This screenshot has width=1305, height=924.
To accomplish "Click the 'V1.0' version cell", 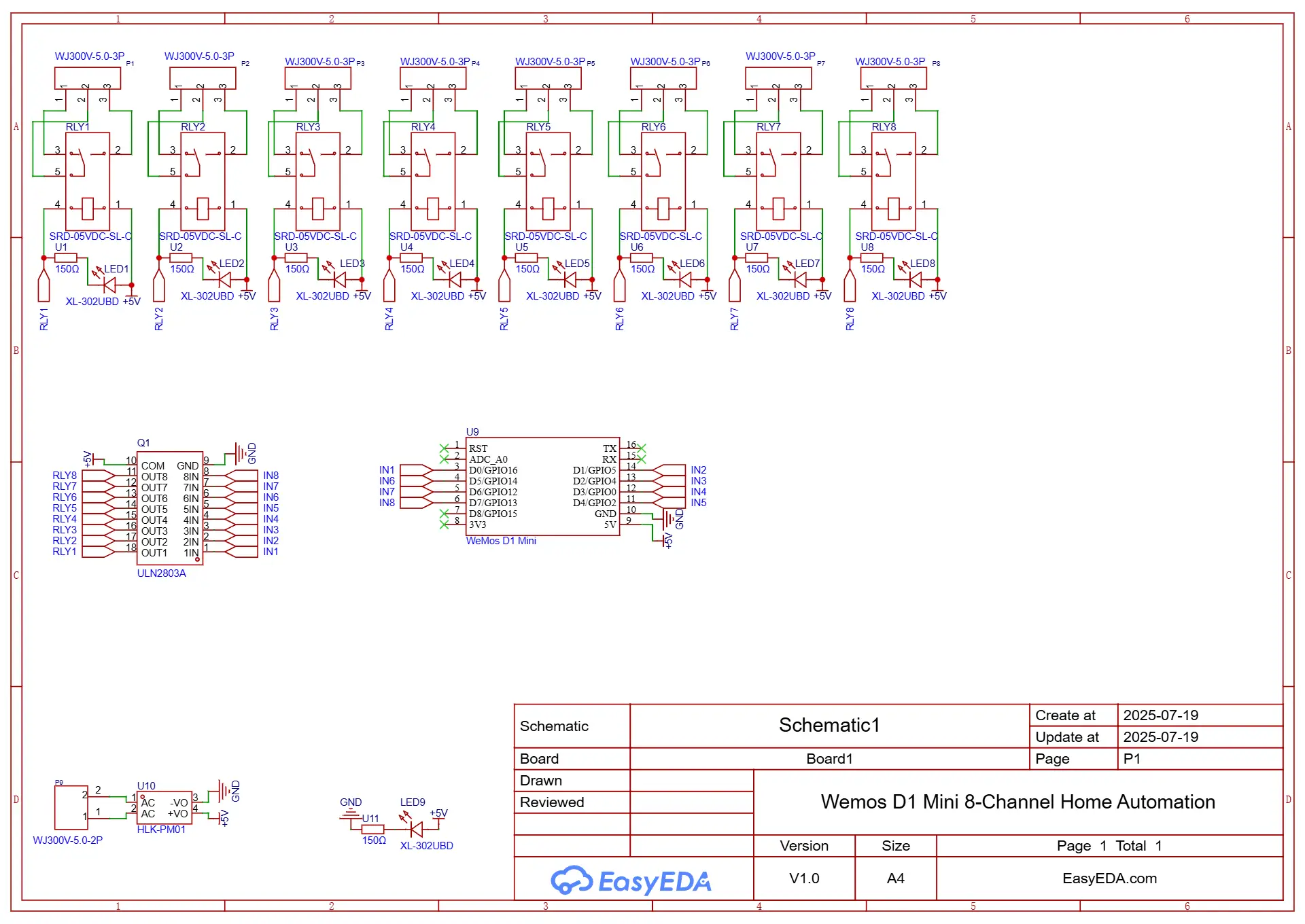I will 804,878.
